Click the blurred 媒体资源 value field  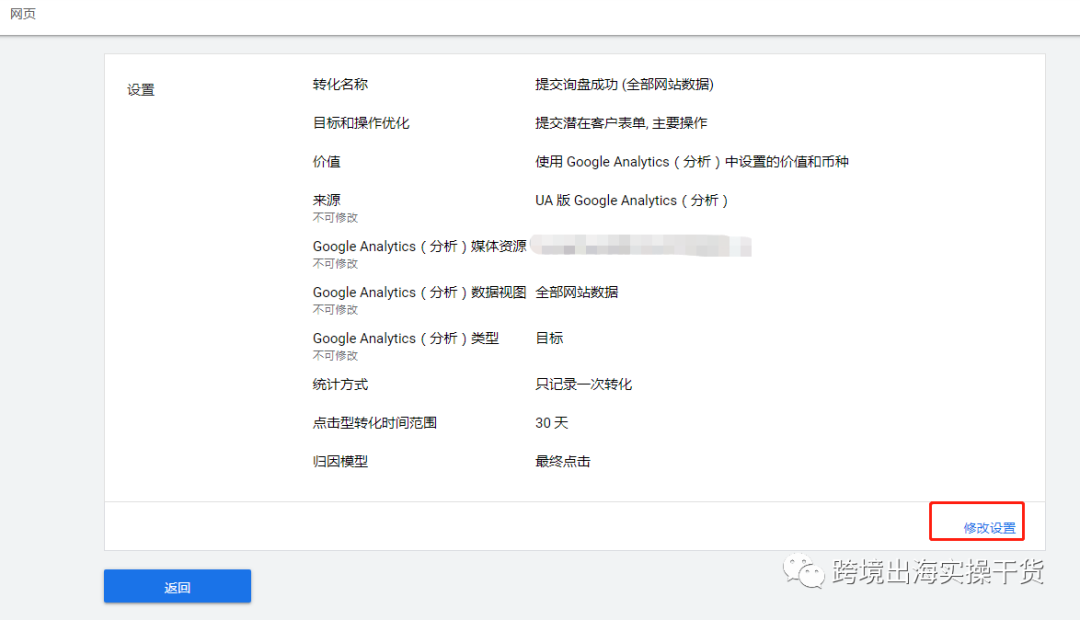(x=641, y=246)
